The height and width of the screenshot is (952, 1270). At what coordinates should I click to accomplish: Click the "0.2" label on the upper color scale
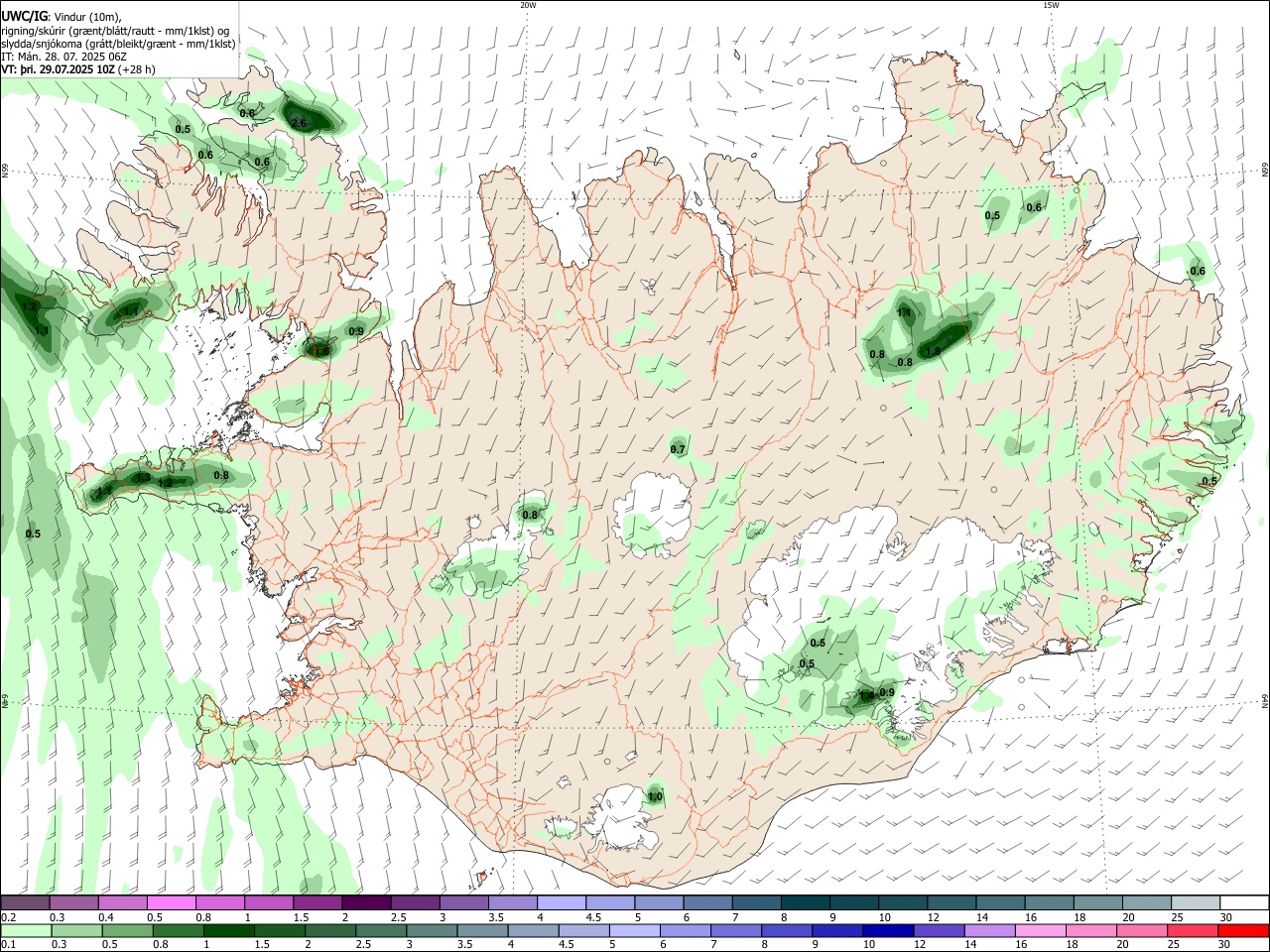click(9, 917)
